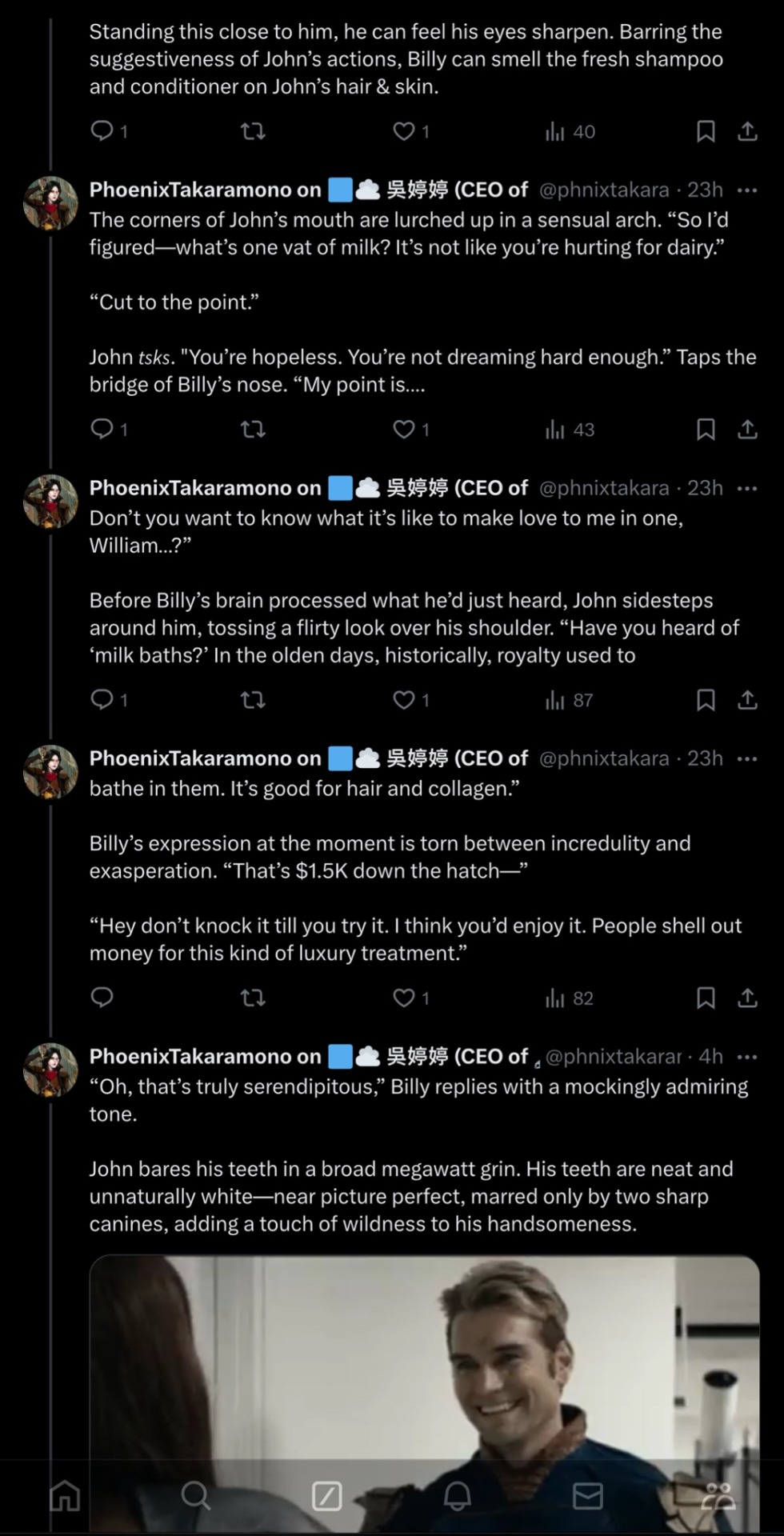
Task: Open more options on 'Cut to the point' tweet
Action: pyautogui.click(x=747, y=190)
